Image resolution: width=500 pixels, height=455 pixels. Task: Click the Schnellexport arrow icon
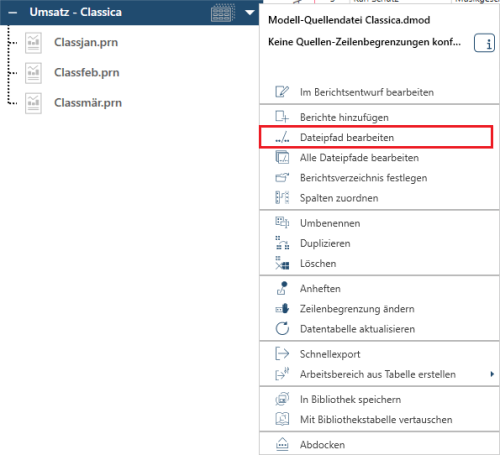tap(282, 354)
